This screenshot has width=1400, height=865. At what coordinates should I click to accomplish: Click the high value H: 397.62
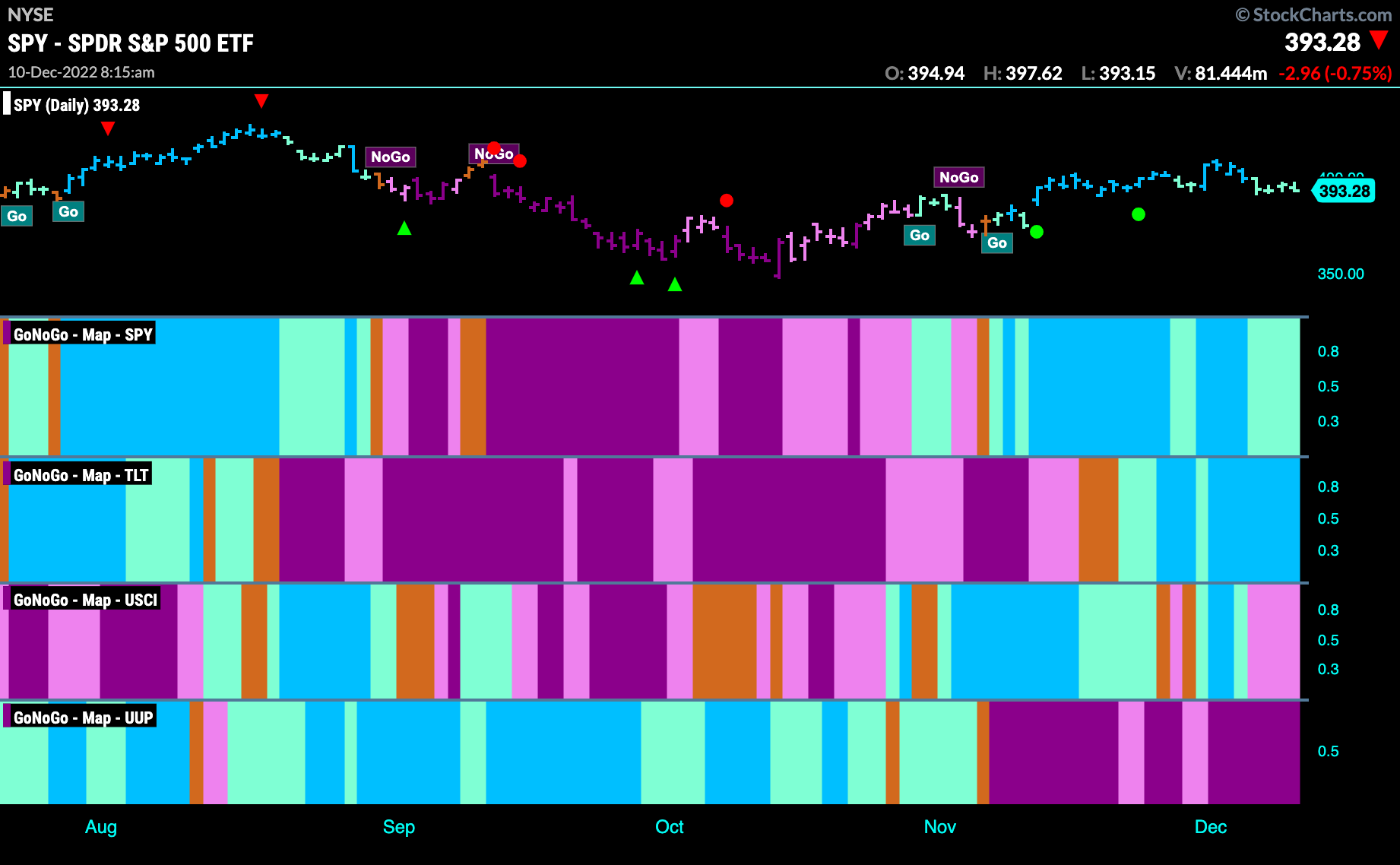1022,74
